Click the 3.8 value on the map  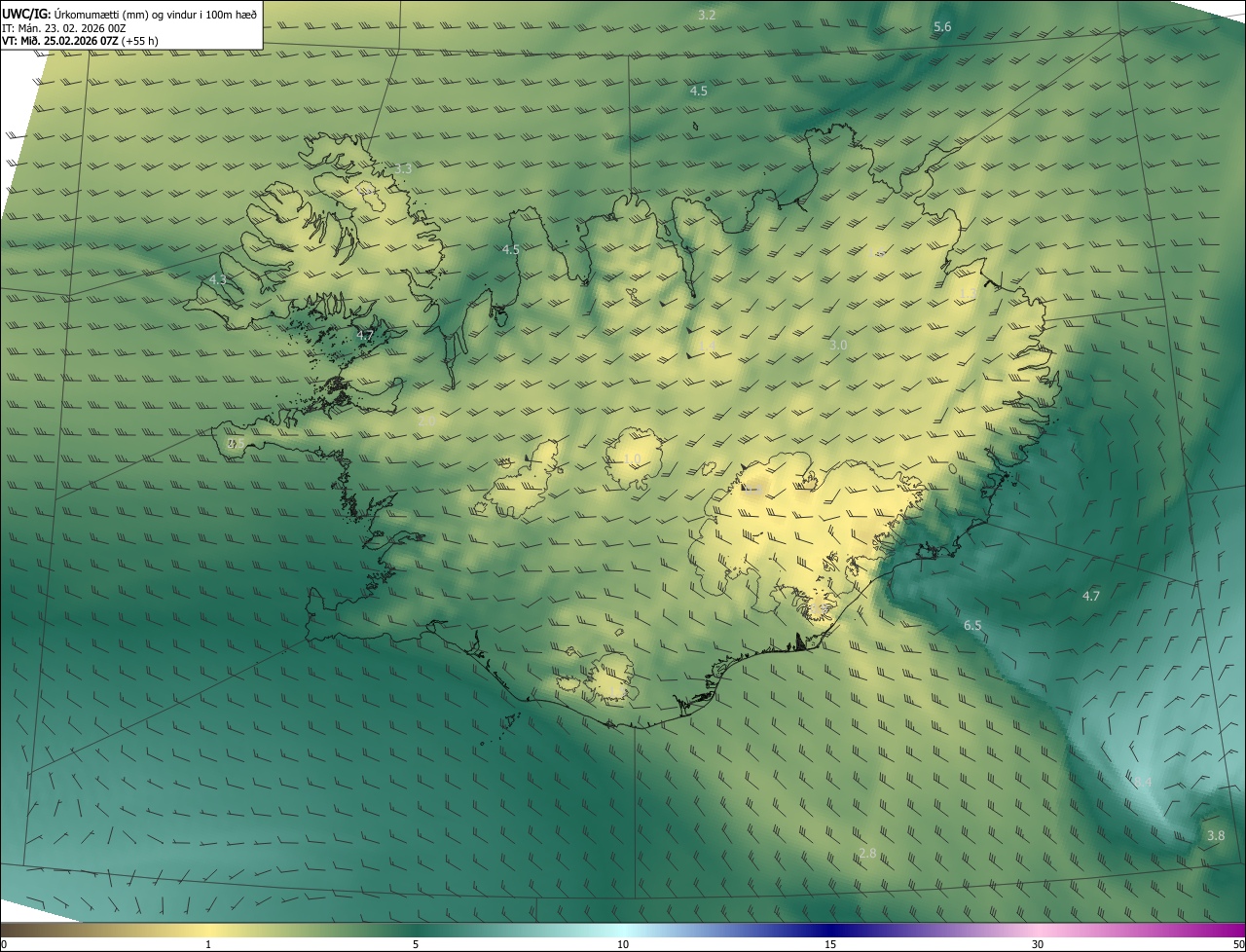(1216, 835)
